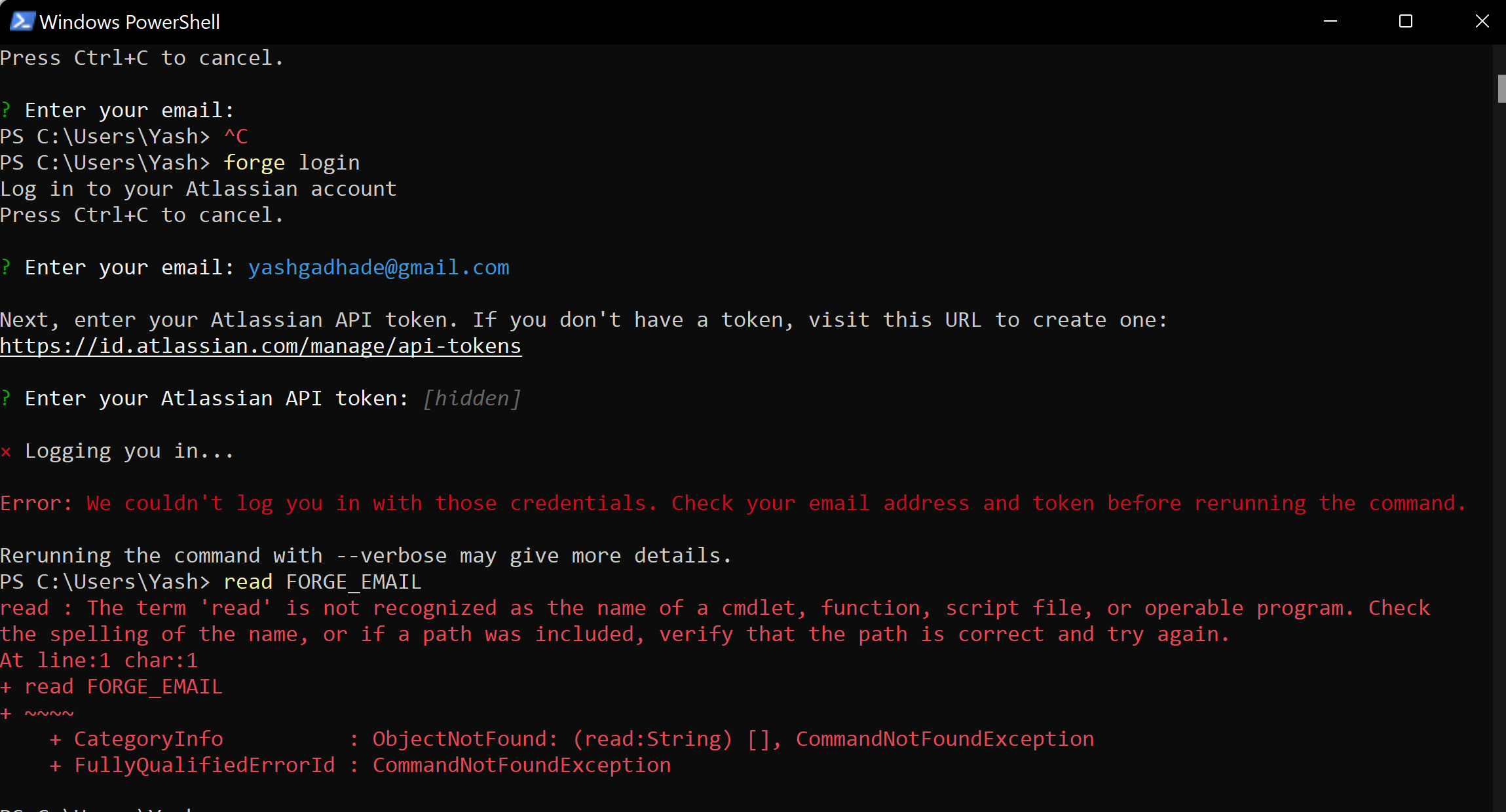Click the vertical scrollbar thumb

(x=1501, y=89)
